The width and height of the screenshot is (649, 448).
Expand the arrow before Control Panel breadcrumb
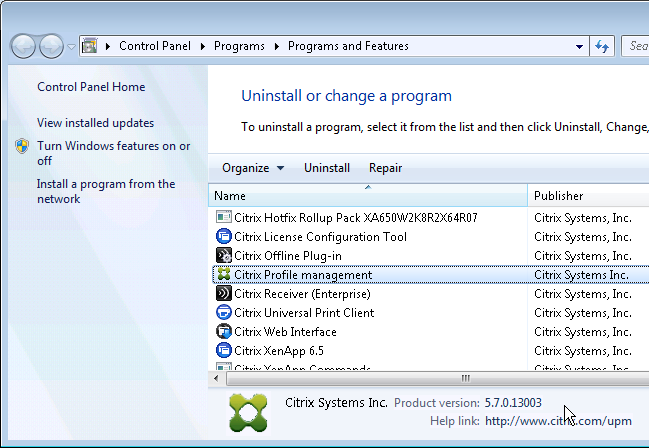[108, 46]
